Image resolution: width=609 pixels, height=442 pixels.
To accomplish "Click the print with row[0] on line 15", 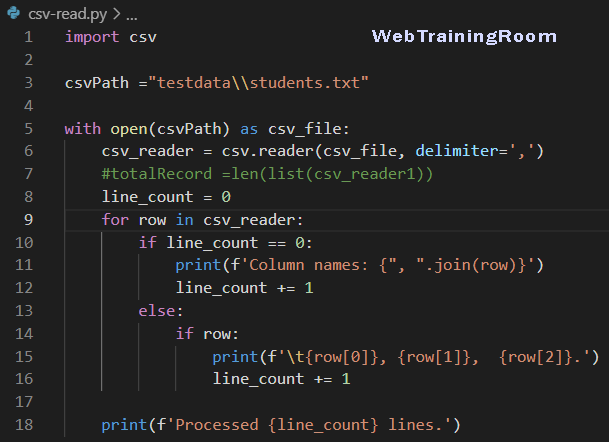I will click(x=405, y=357).
